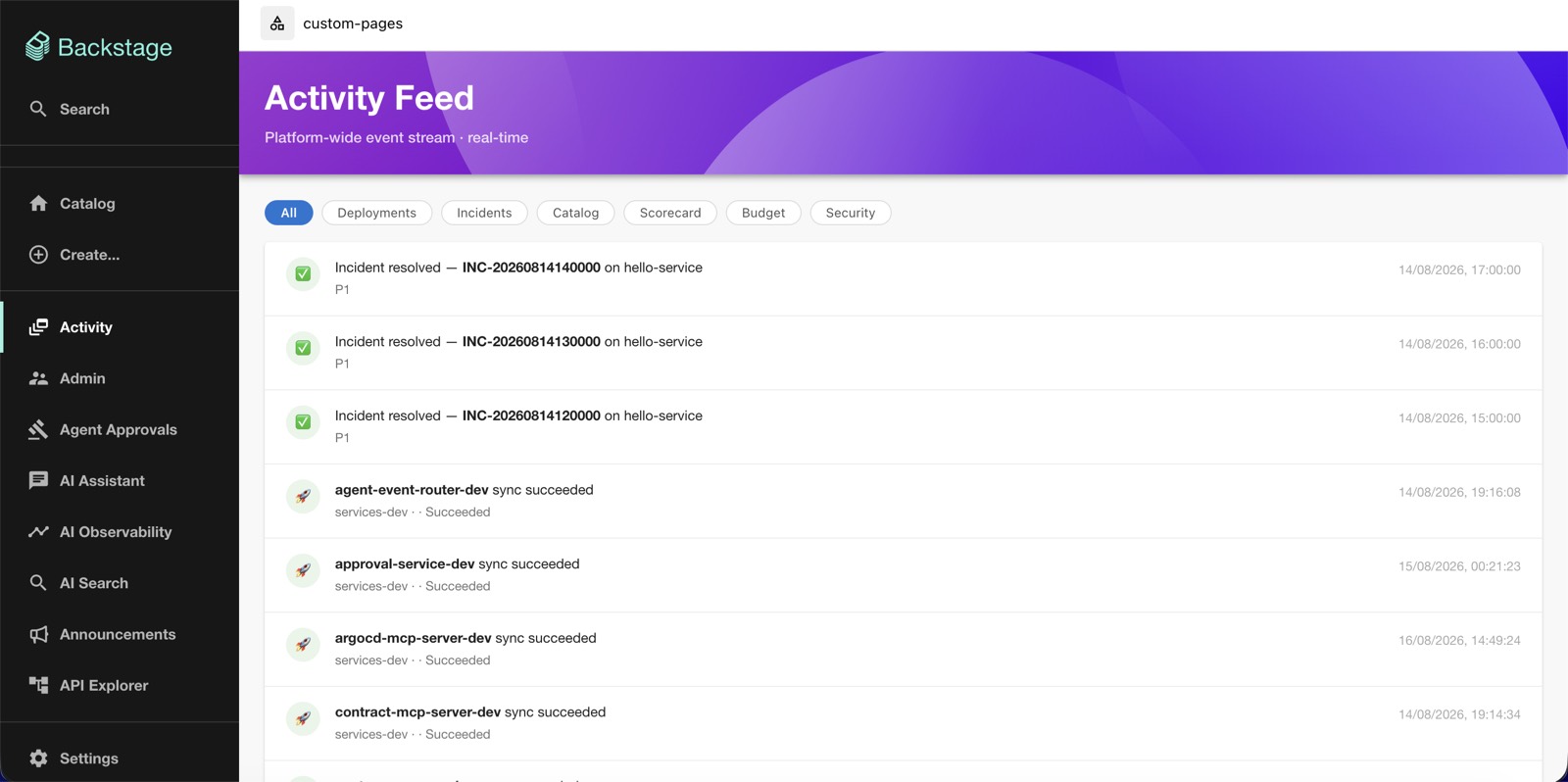Click the Backstage logo icon
The image size is (1568, 782).
click(x=37, y=46)
